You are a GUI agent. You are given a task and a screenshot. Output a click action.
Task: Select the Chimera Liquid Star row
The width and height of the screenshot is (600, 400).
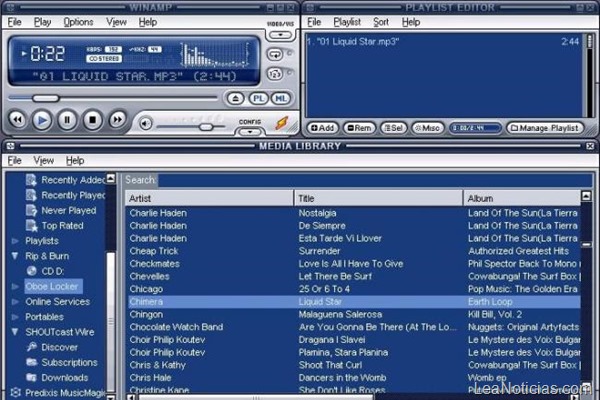354,302
